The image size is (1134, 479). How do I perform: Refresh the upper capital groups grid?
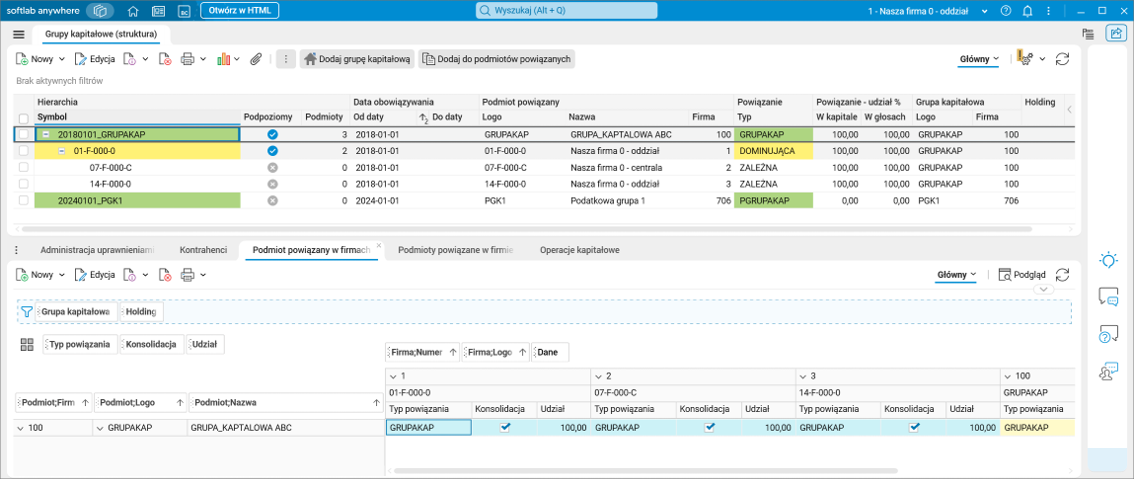[1062, 59]
